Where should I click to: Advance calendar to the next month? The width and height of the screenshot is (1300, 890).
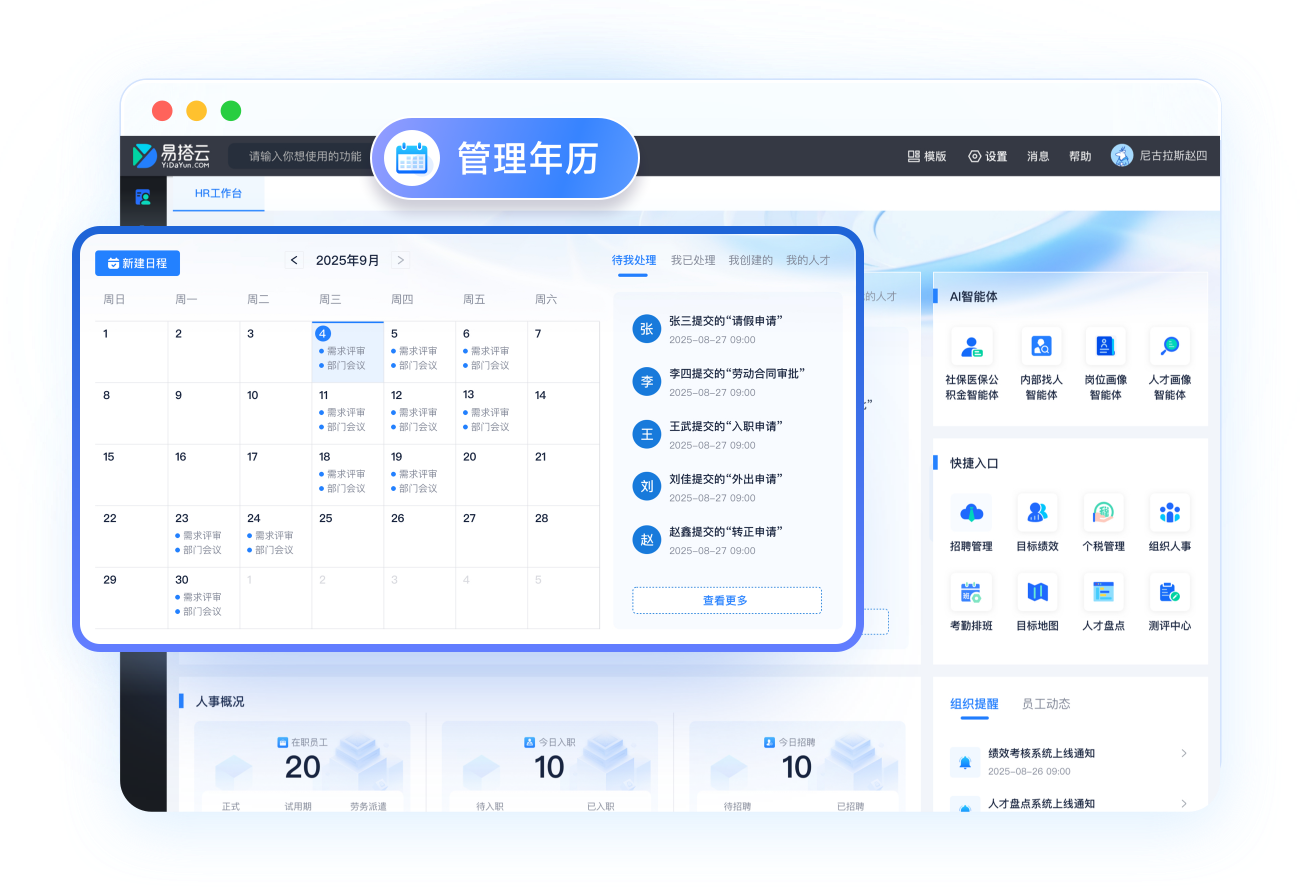point(400,259)
